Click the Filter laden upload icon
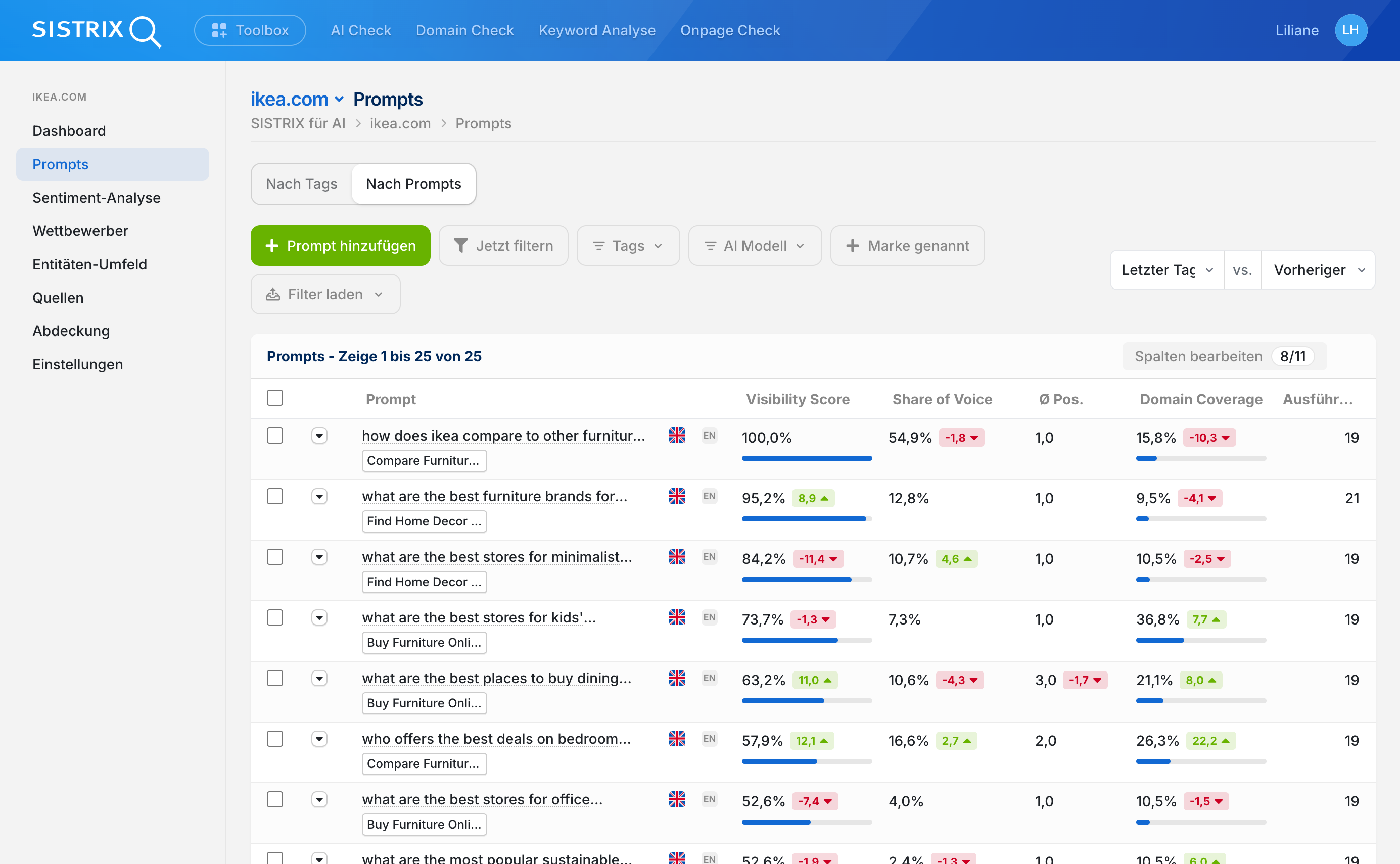1400x864 pixels. pos(273,294)
